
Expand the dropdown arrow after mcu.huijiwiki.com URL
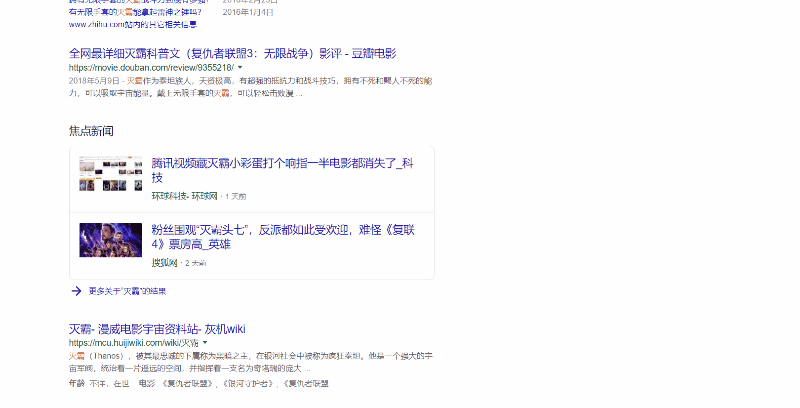tap(205, 343)
